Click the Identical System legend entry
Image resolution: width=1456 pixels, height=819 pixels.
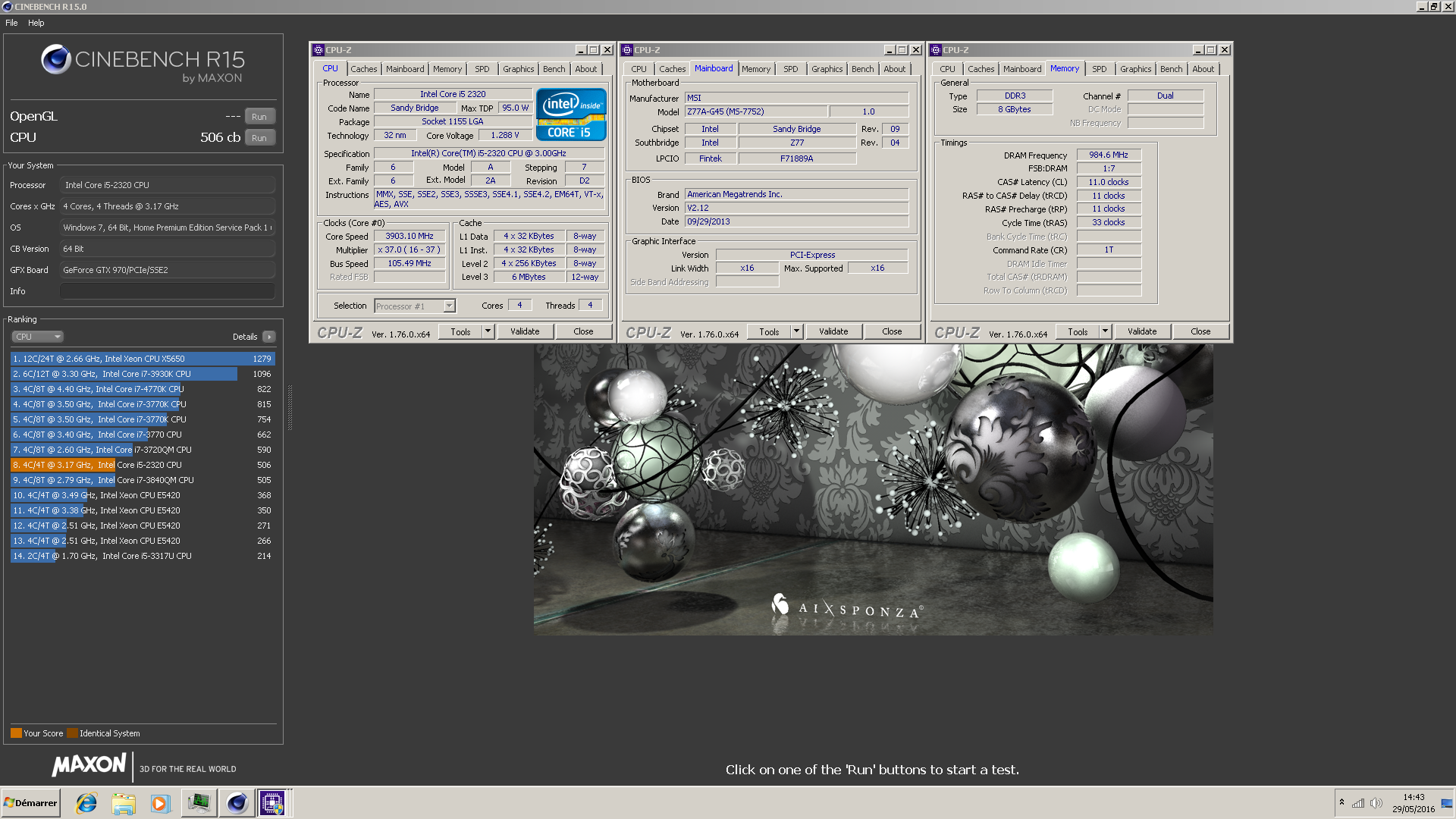coord(104,733)
